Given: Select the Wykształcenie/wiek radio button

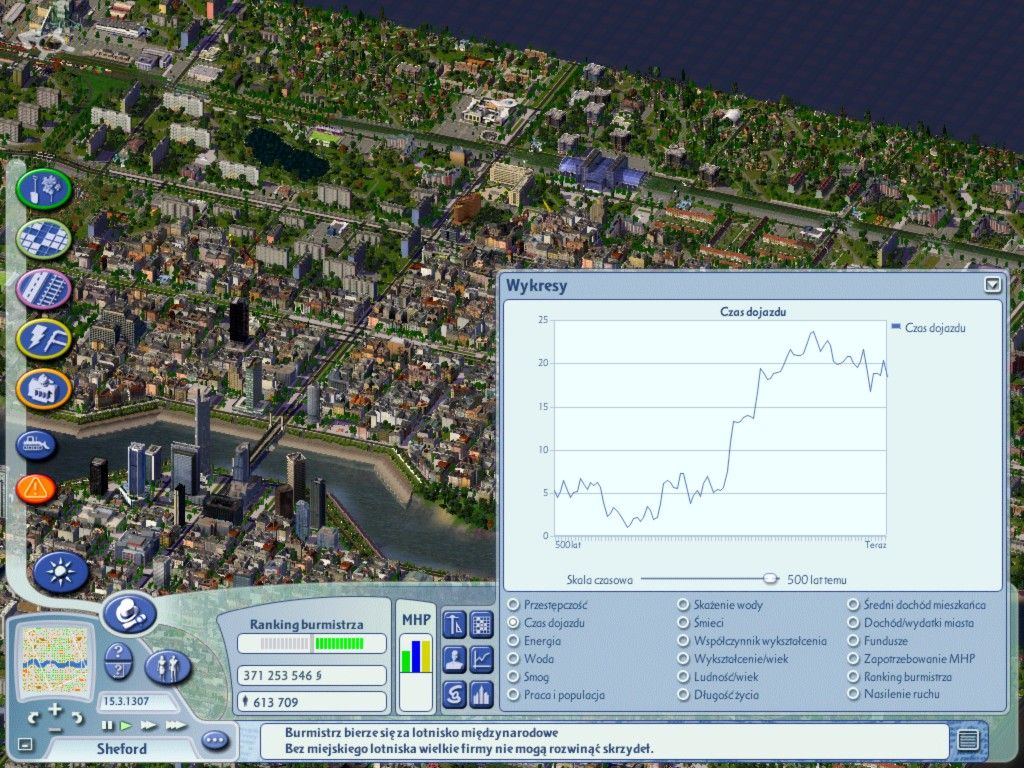Looking at the screenshot, I should pos(683,658).
